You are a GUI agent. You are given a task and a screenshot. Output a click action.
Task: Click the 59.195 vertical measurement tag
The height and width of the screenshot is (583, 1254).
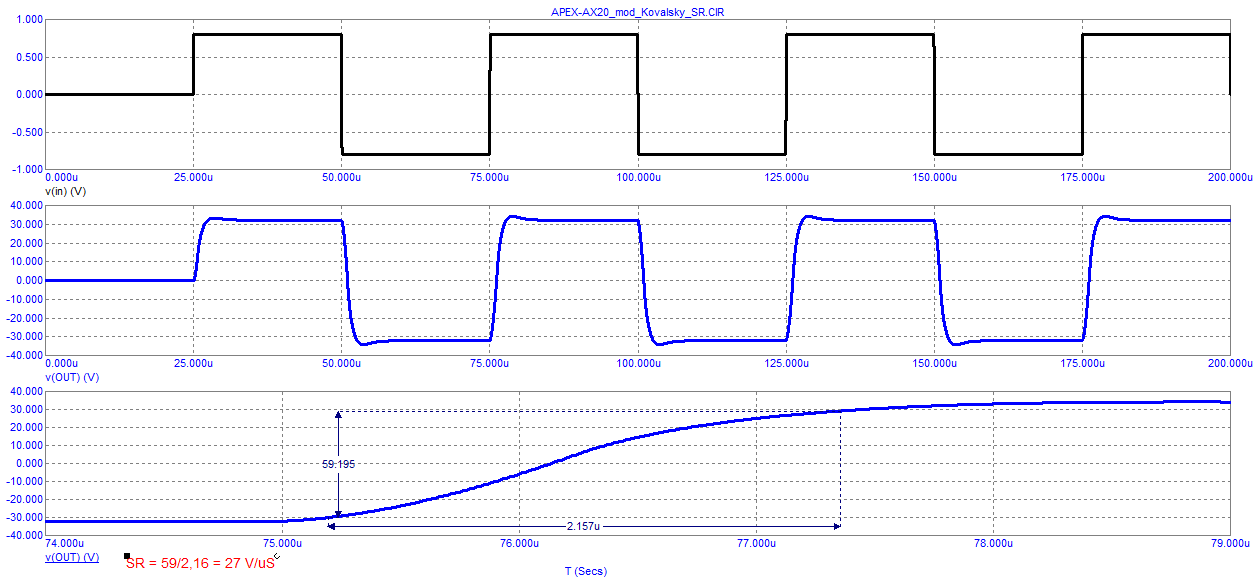[338, 464]
